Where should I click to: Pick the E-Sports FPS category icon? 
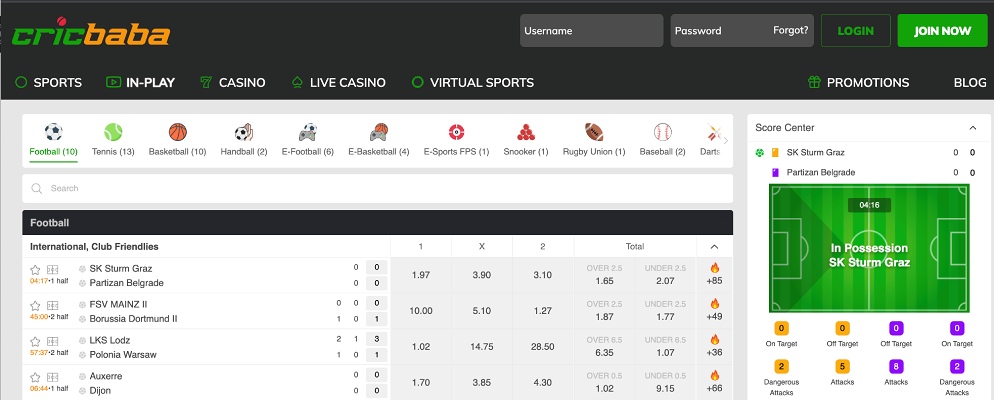pyautogui.click(x=456, y=132)
